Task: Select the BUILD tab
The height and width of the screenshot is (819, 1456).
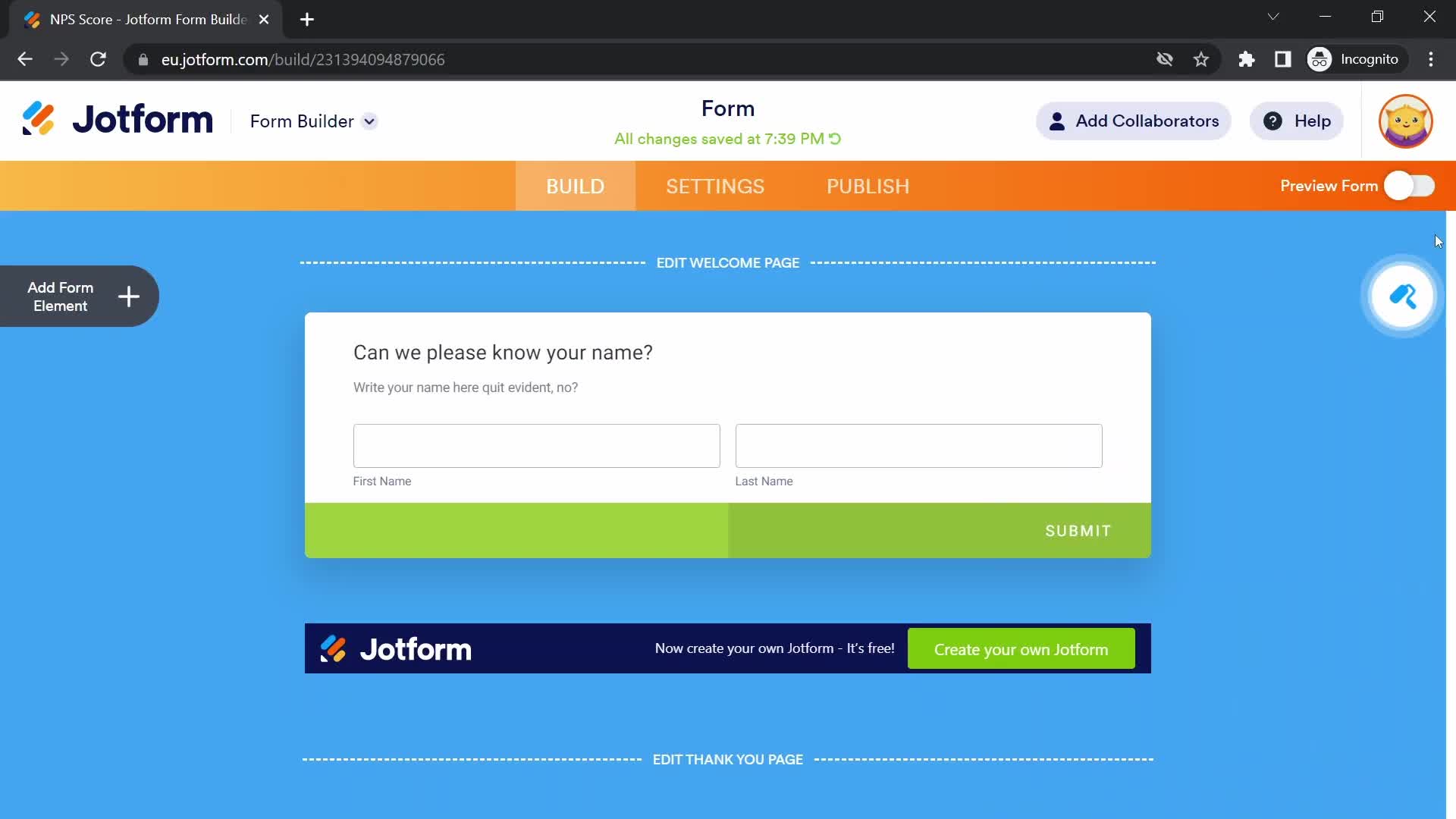Action: pyautogui.click(x=575, y=186)
